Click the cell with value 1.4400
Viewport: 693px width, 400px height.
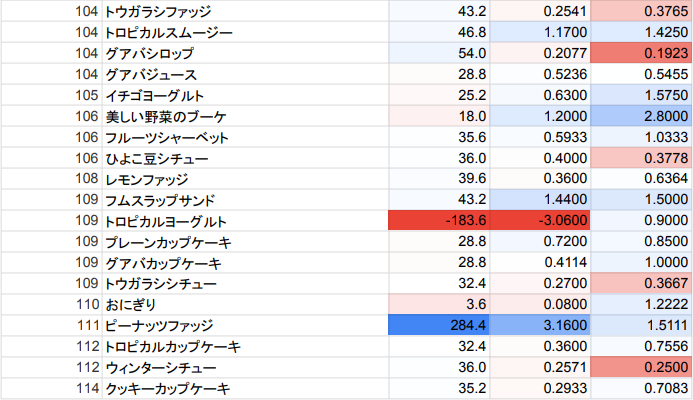540,200
